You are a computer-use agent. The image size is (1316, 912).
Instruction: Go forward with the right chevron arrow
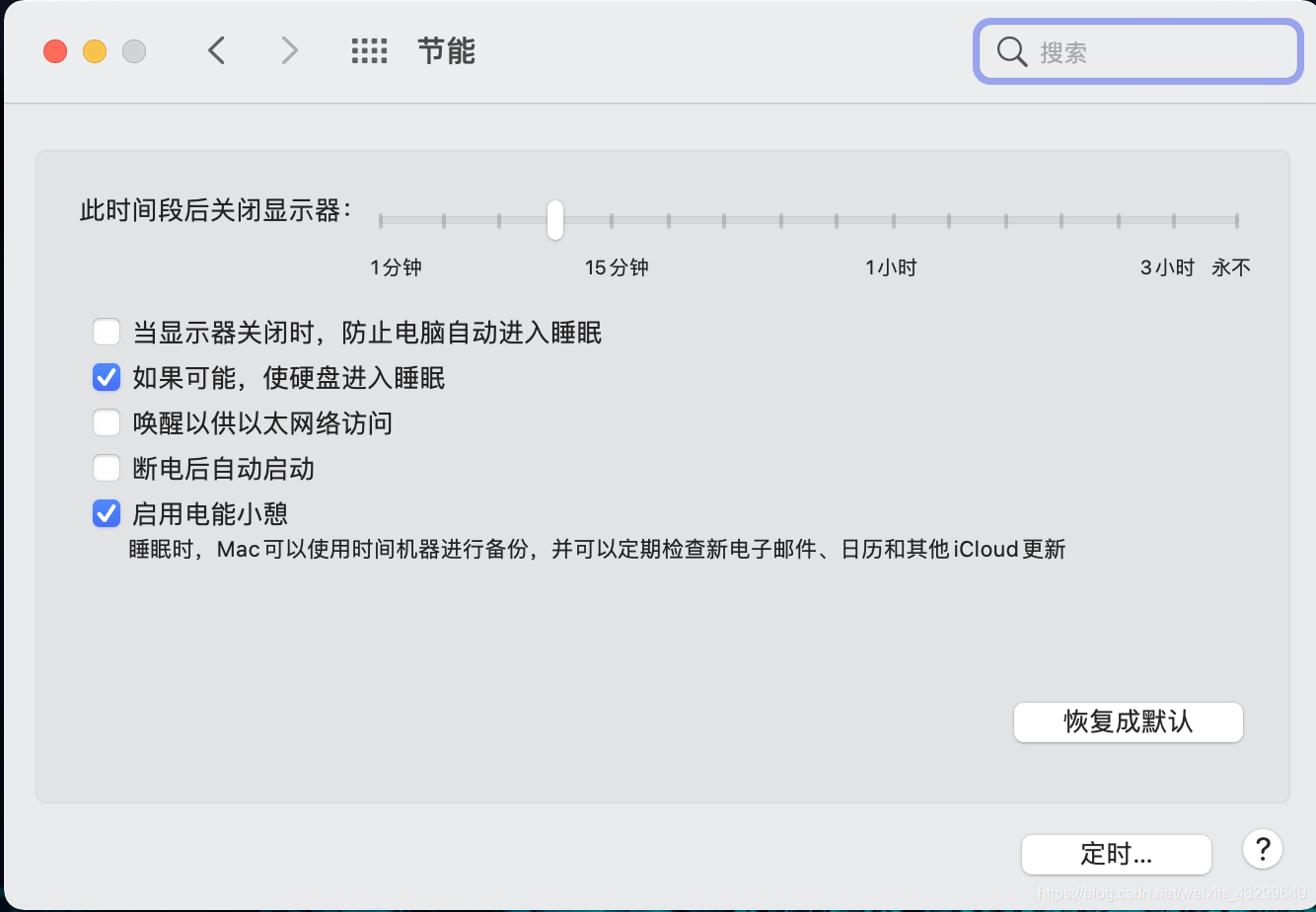pyautogui.click(x=289, y=50)
